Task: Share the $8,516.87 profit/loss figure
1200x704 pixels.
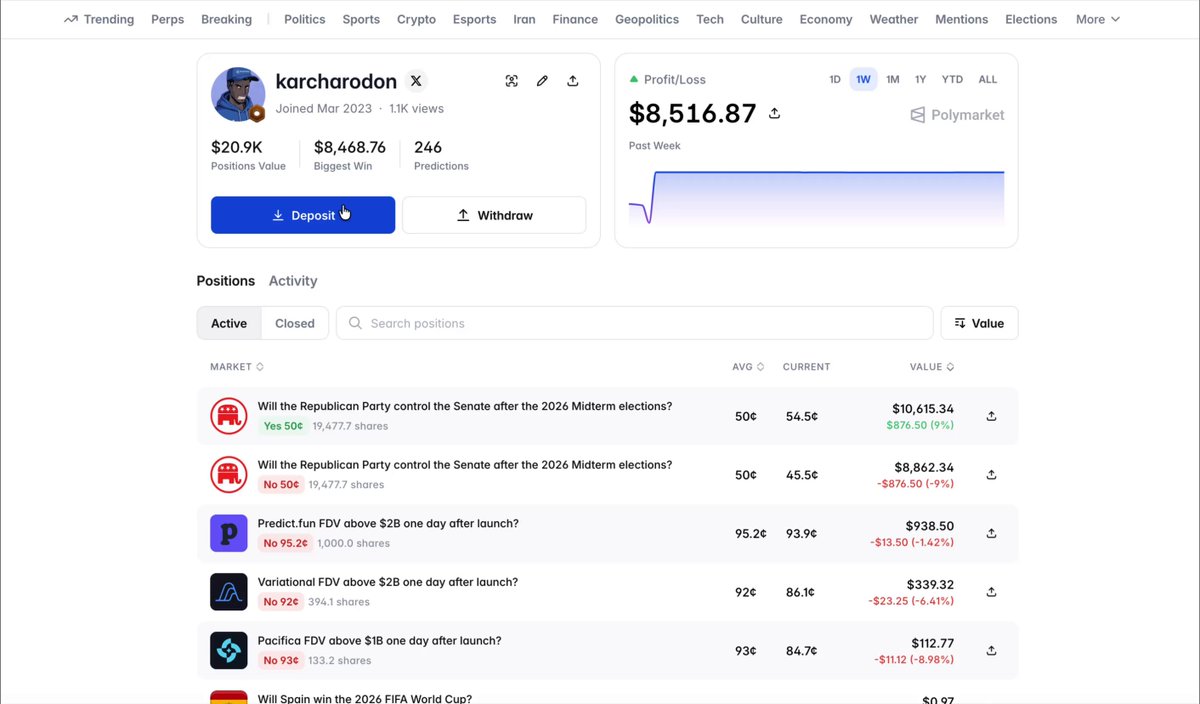Action: [x=774, y=114]
